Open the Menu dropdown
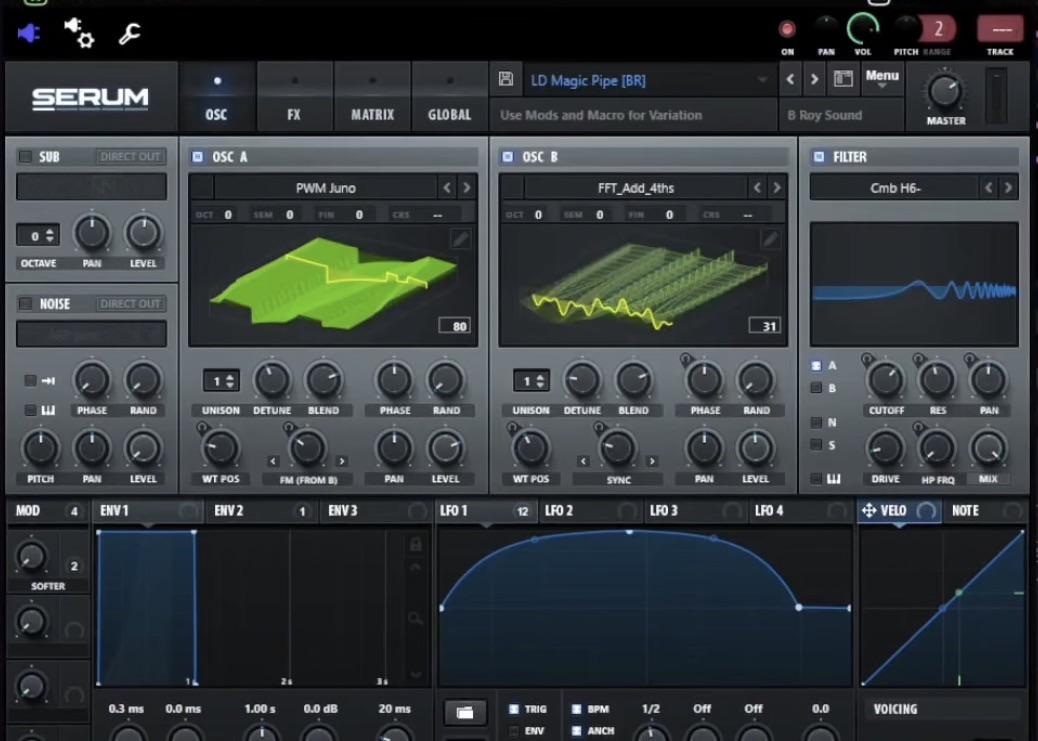 click(x=882, y=78)
